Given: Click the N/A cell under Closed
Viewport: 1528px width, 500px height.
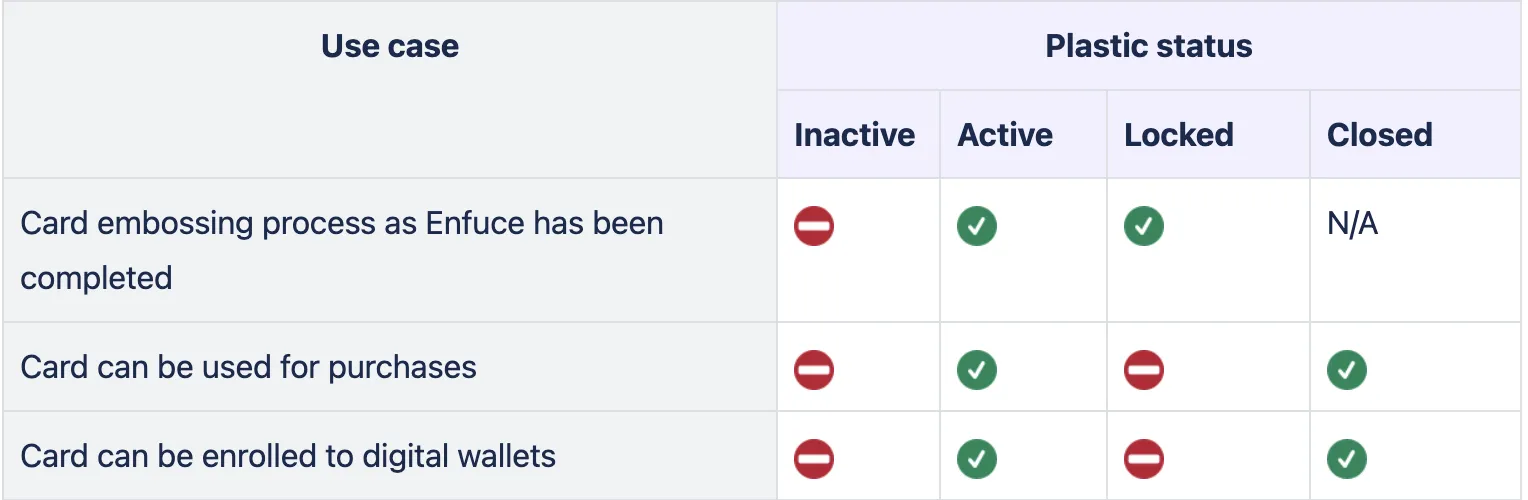Looking at the screenshot, I should (x=1352, y=224).
